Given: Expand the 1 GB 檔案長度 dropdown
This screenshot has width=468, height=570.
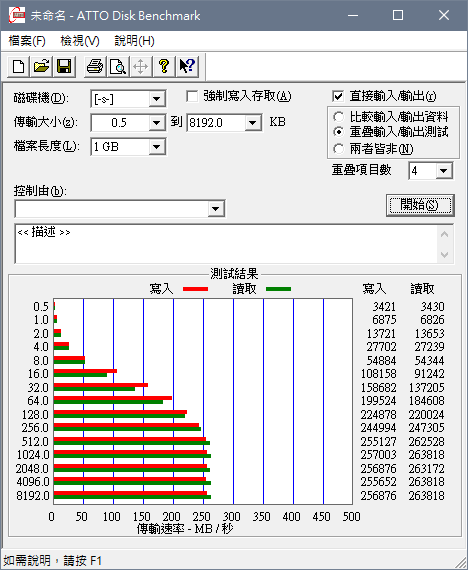Looking at the screenshot, I should point(157,147).
